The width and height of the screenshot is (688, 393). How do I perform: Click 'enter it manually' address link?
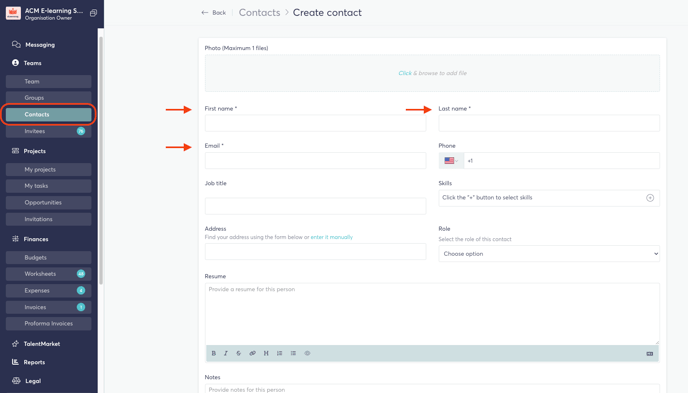332,237
